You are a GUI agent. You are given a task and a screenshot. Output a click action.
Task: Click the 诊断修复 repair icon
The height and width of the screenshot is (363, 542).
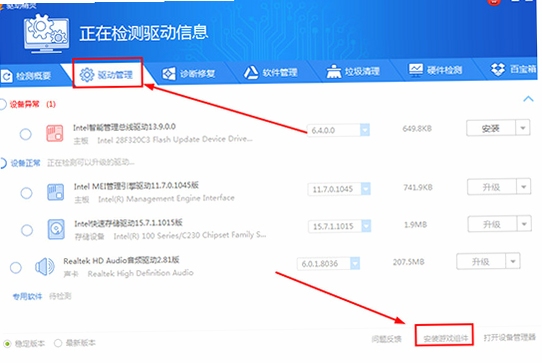(x=169, y=74)
